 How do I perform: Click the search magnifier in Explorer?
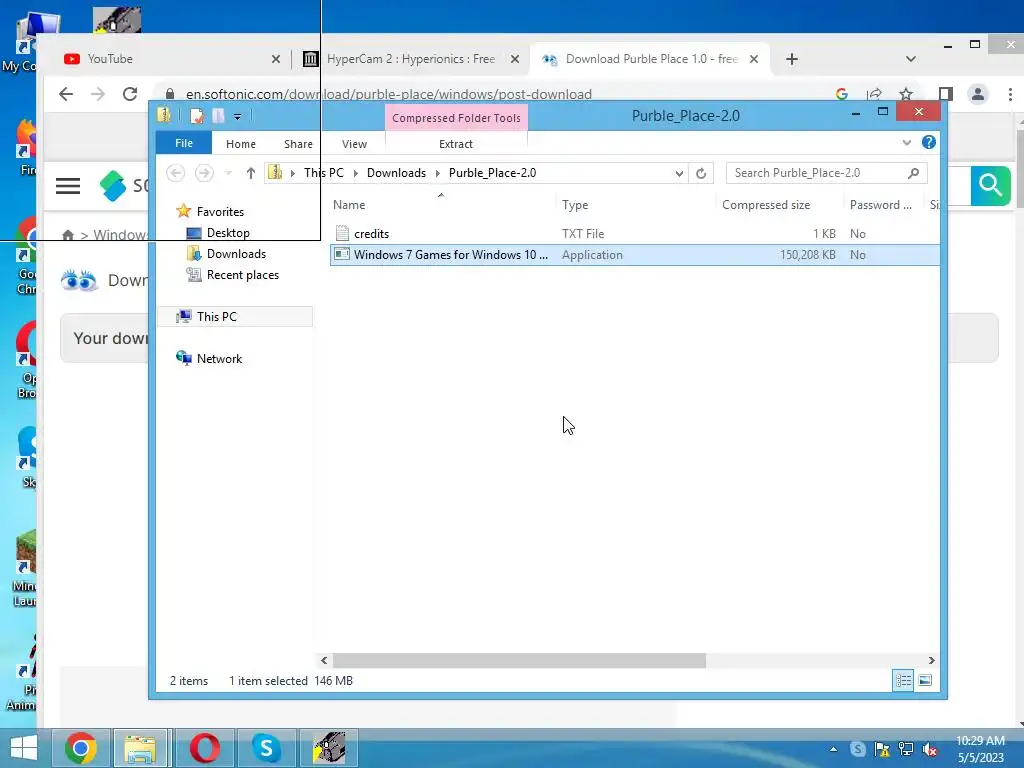pyautogui.click(x=914, y=173)
